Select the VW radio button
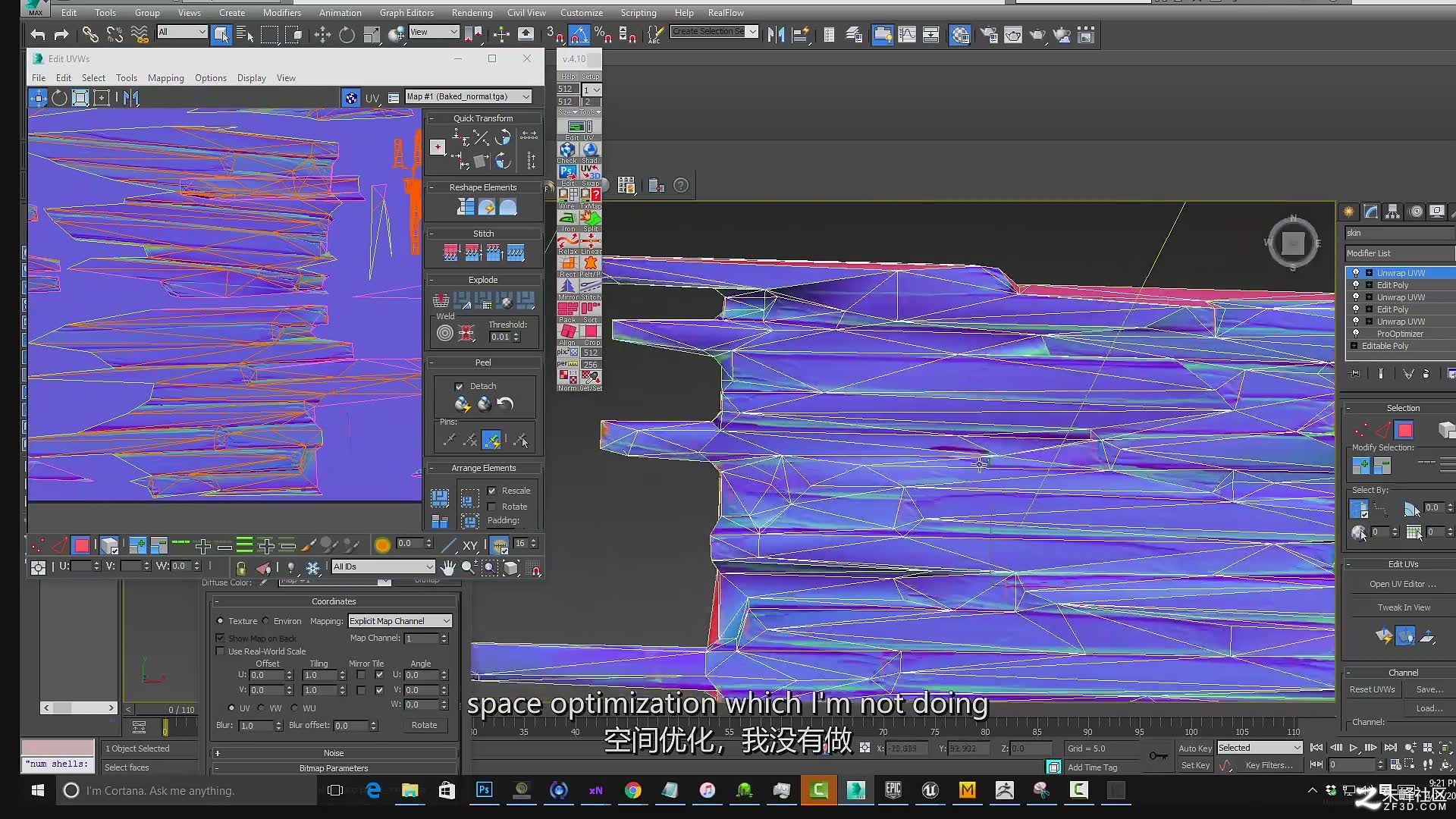This screenshot has height=819, width=1456. click(x=261, y=708)
